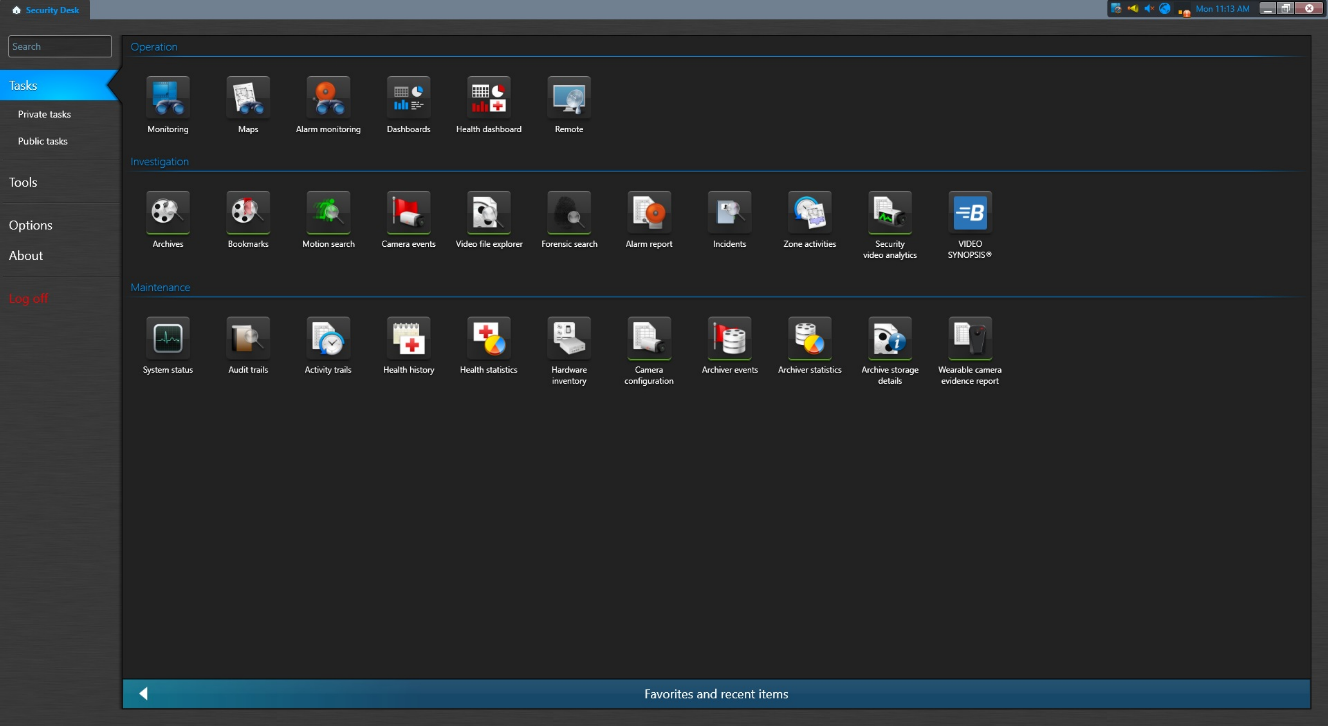Open Archiver events report
This screenshot has height=726, width=1328.
[x=729, y=346]
